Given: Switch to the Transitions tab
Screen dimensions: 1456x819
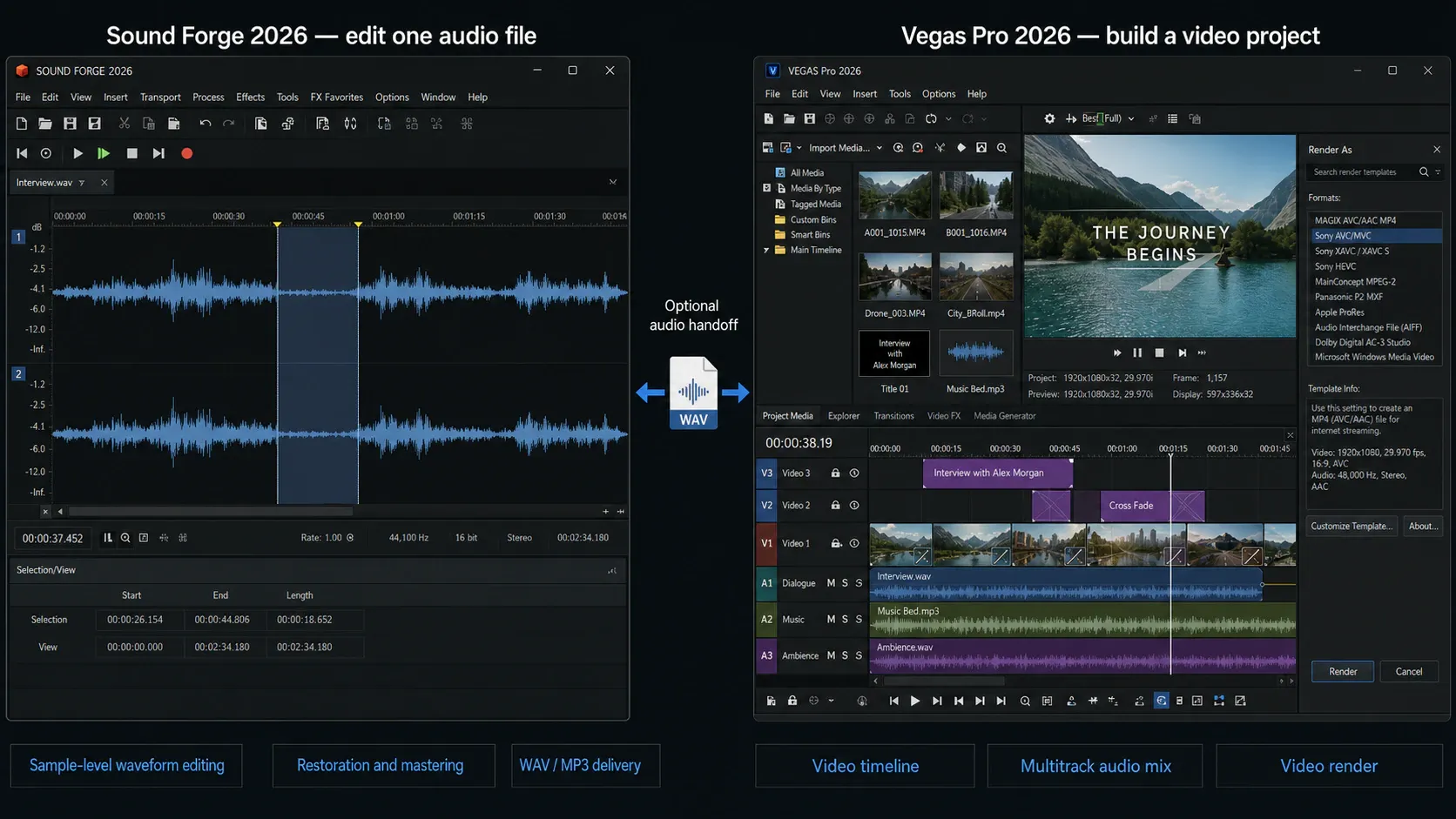Looking at the screenshot, I should (x=893, y=416).
